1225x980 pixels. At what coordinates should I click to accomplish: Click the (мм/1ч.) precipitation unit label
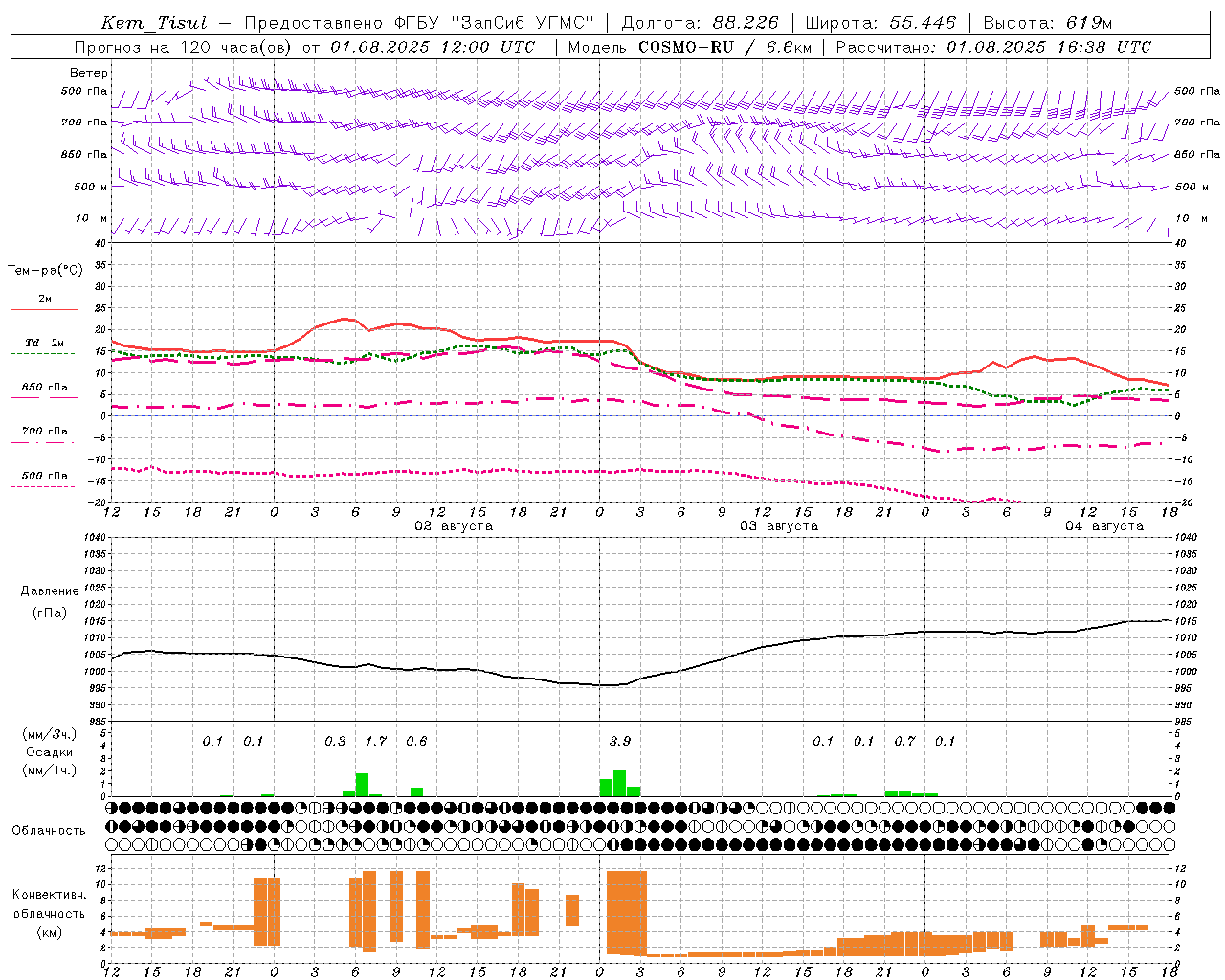(x=50, y=770)
